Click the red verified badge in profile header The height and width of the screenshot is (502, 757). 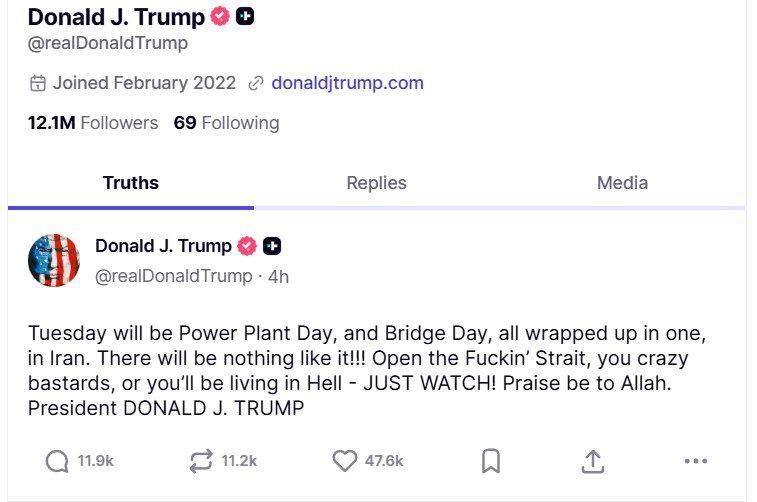220,17
